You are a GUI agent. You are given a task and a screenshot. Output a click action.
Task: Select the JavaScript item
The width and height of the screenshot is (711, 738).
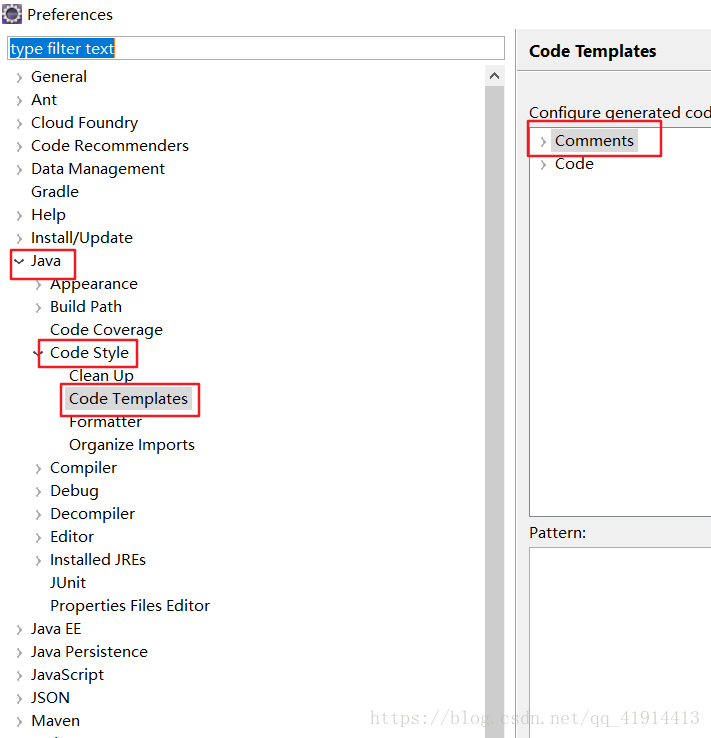coord(67,675)
